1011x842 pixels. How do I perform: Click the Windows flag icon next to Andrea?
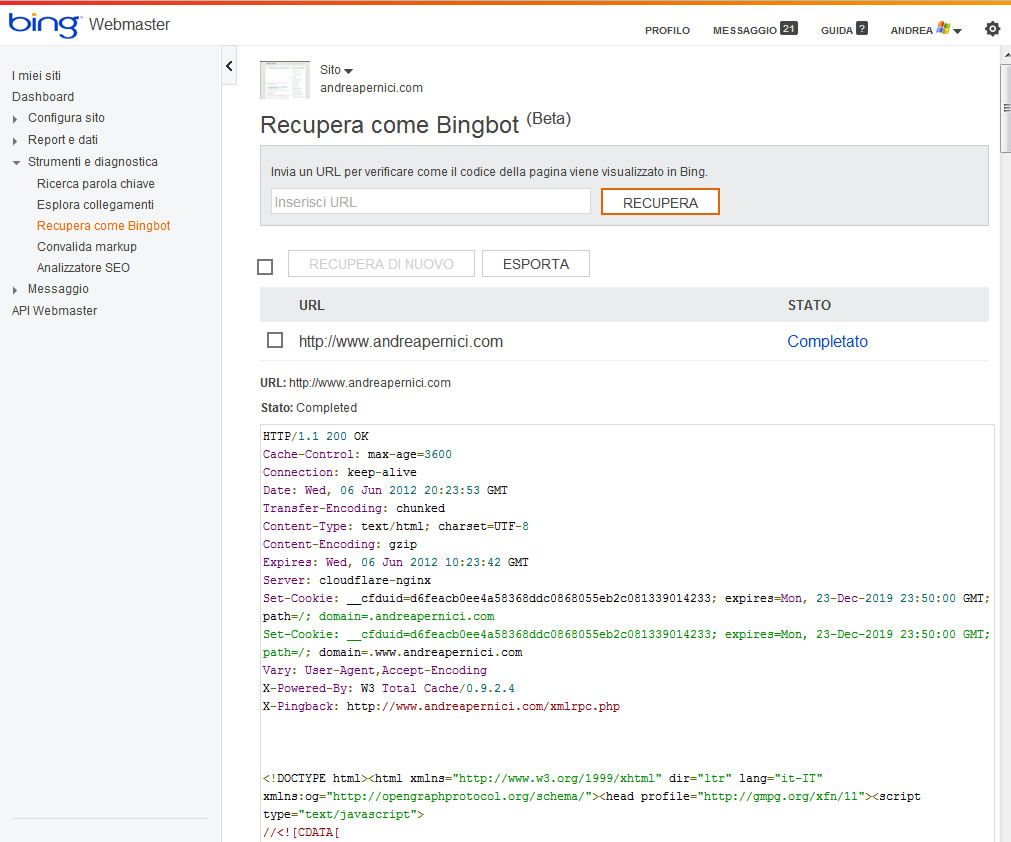click(x=943, y=28)
